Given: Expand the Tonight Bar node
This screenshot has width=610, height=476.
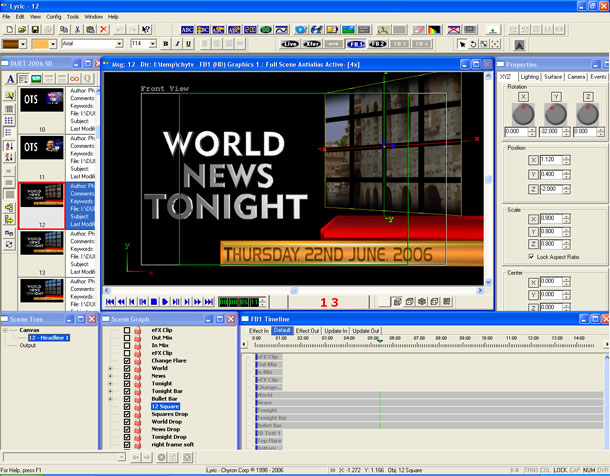Looking at the screenshot, I should (110, 391).
